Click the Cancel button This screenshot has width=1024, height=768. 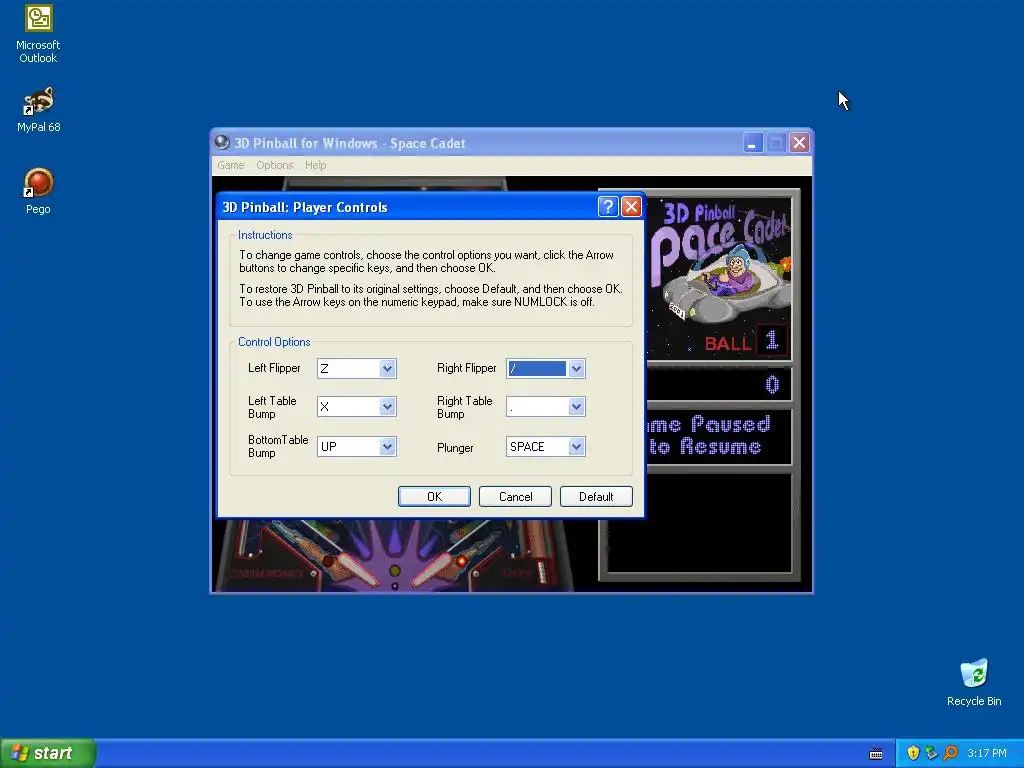(x=515, y=496)
